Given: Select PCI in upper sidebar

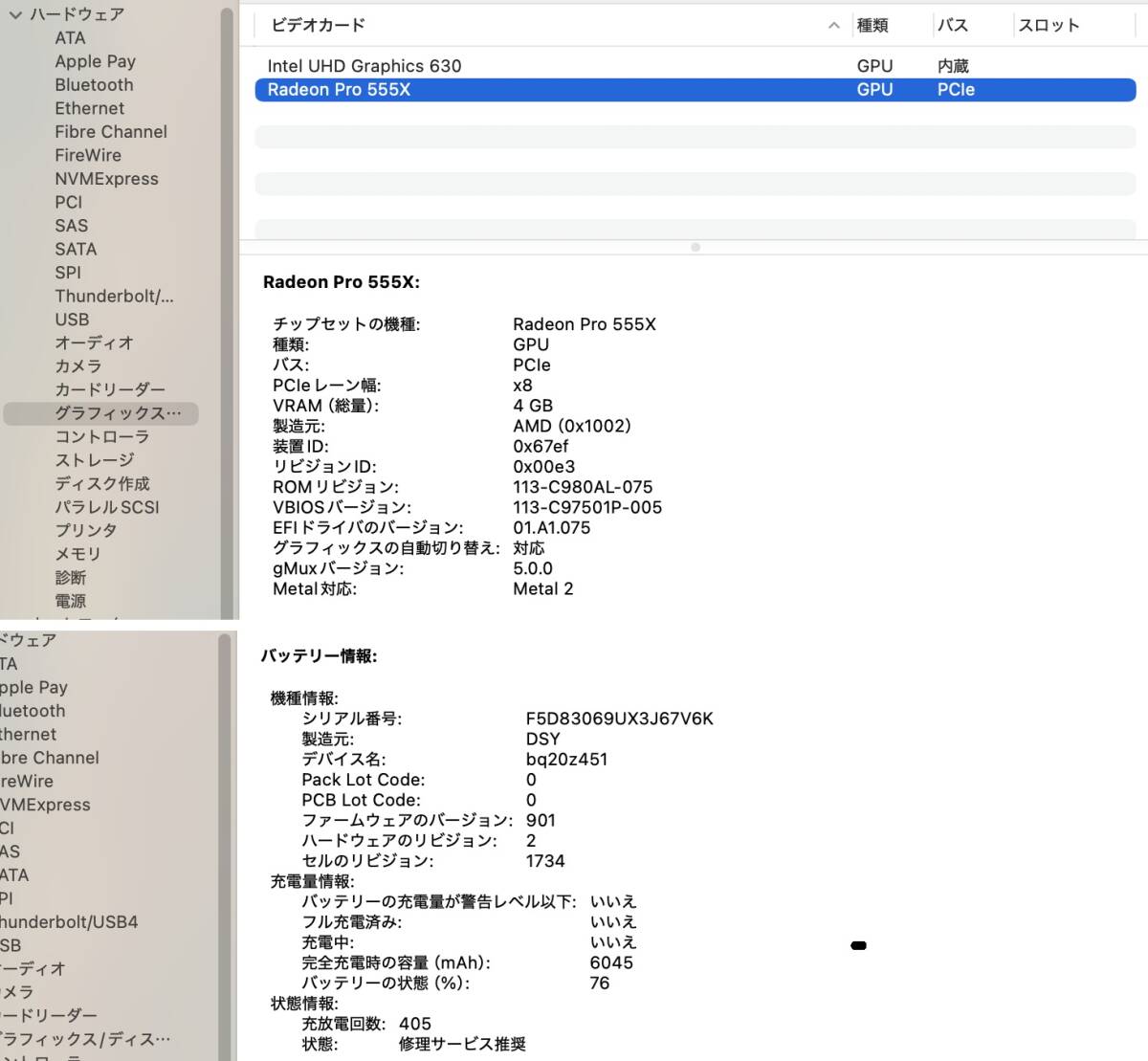Looking at the screenshot, I should coord(69,202).
